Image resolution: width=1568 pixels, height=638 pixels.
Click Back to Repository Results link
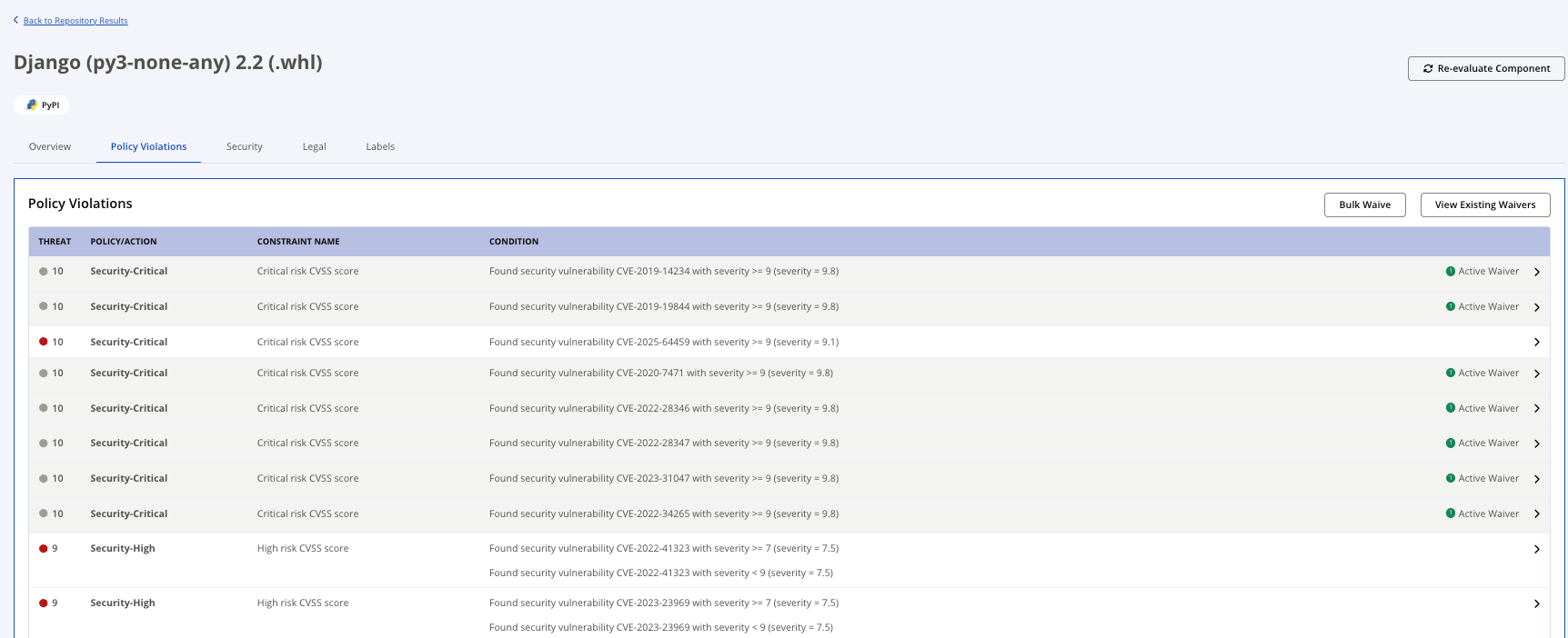(75, 20)
